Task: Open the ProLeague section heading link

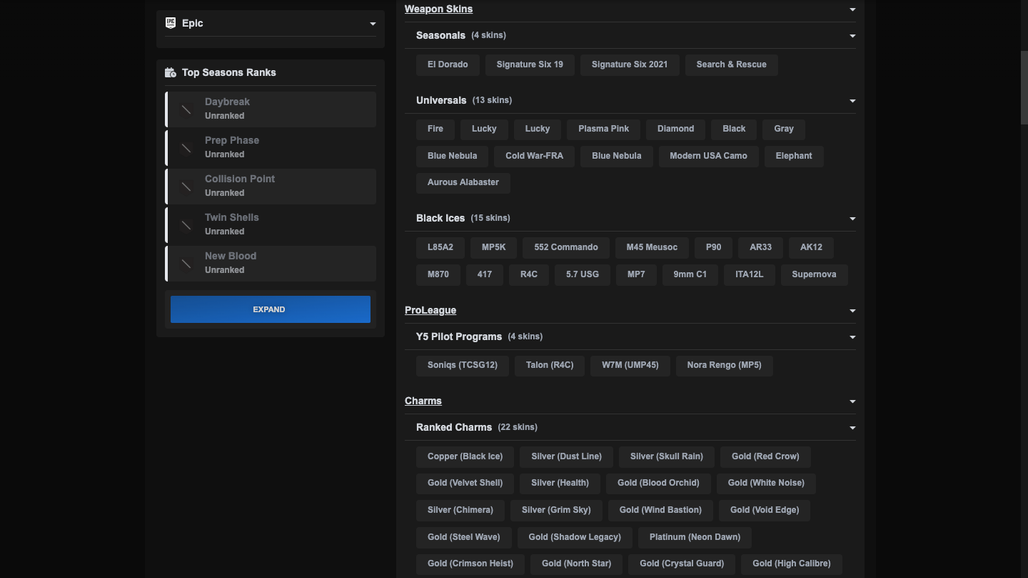Action: [430, 310]
